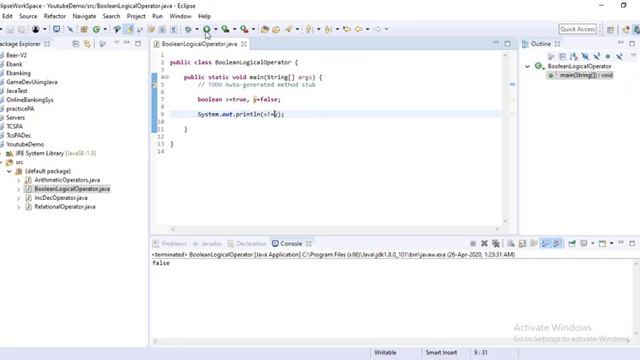Open the Navigate menu
The image size is (640, 360).
point(84,16)
